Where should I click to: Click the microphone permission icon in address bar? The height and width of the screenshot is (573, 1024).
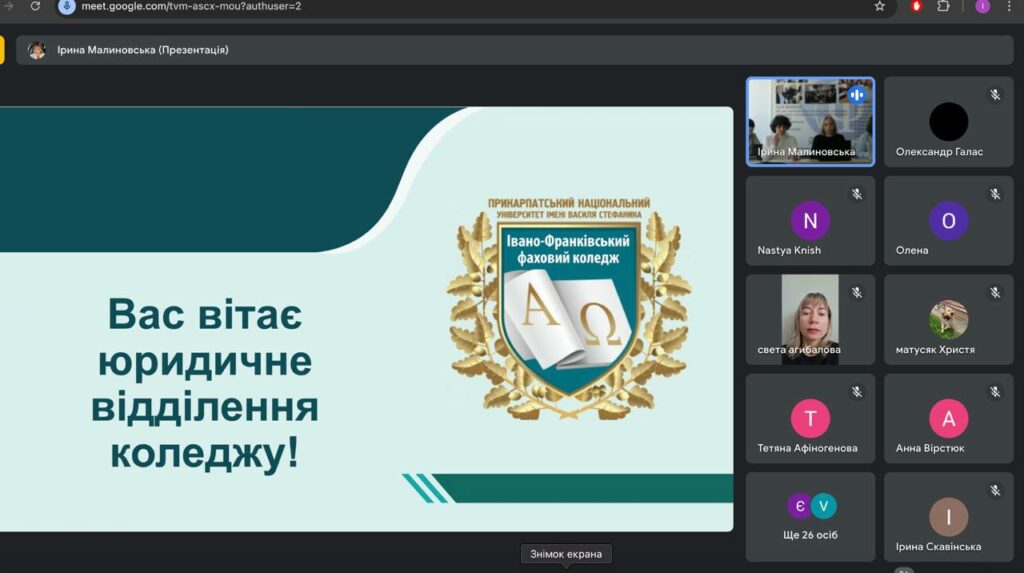click(x=68, y=6)
